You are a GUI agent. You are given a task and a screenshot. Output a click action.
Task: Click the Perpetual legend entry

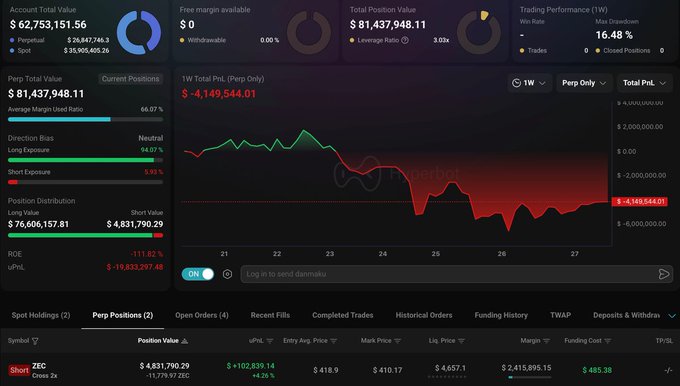click(x=31, y=40)
